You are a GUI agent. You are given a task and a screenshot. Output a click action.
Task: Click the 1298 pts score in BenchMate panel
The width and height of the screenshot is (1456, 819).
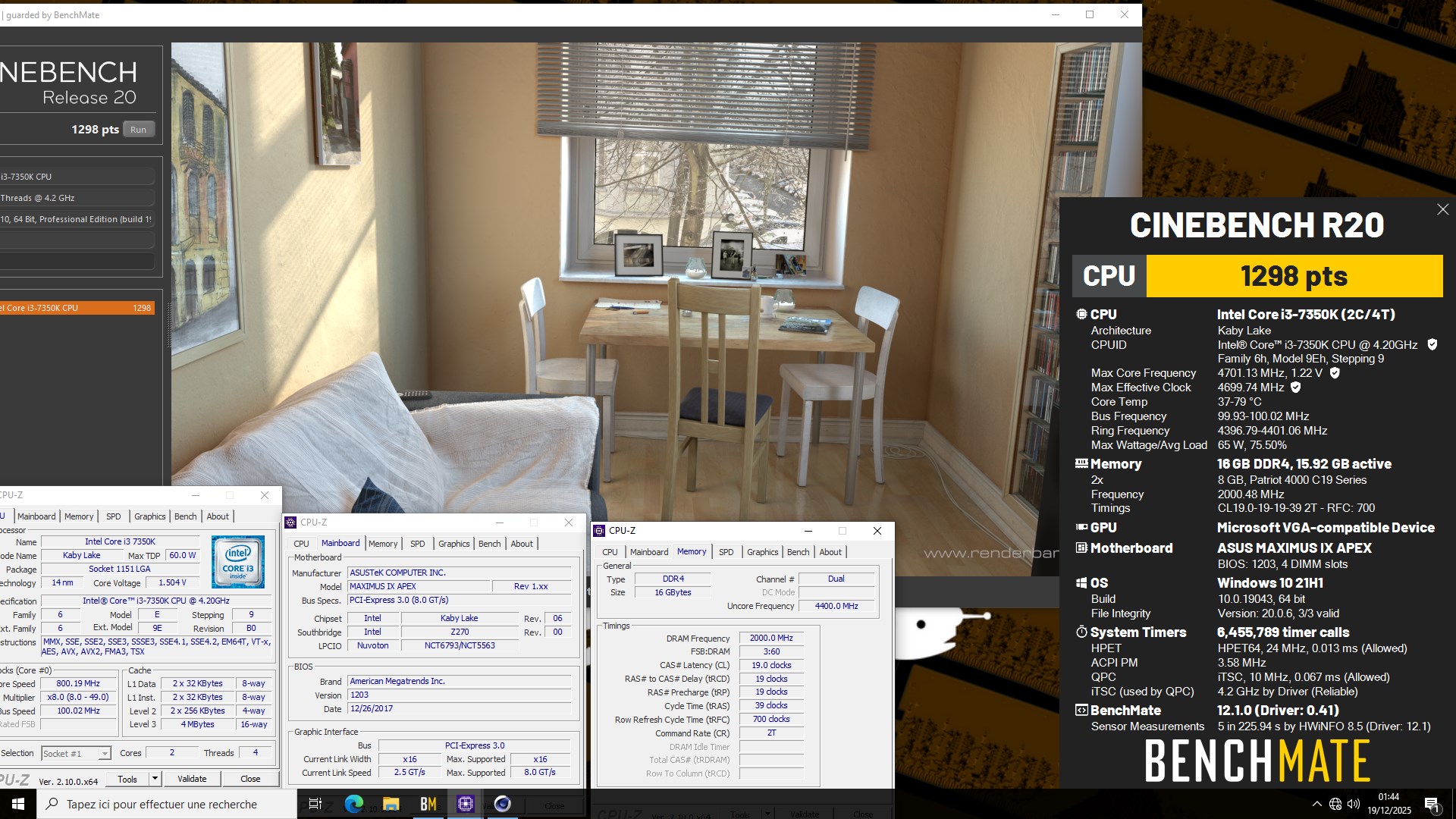1294,276
